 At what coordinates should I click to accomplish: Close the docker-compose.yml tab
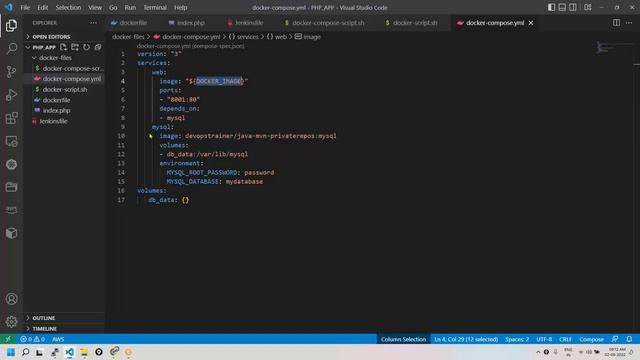[x=531, y=23]
